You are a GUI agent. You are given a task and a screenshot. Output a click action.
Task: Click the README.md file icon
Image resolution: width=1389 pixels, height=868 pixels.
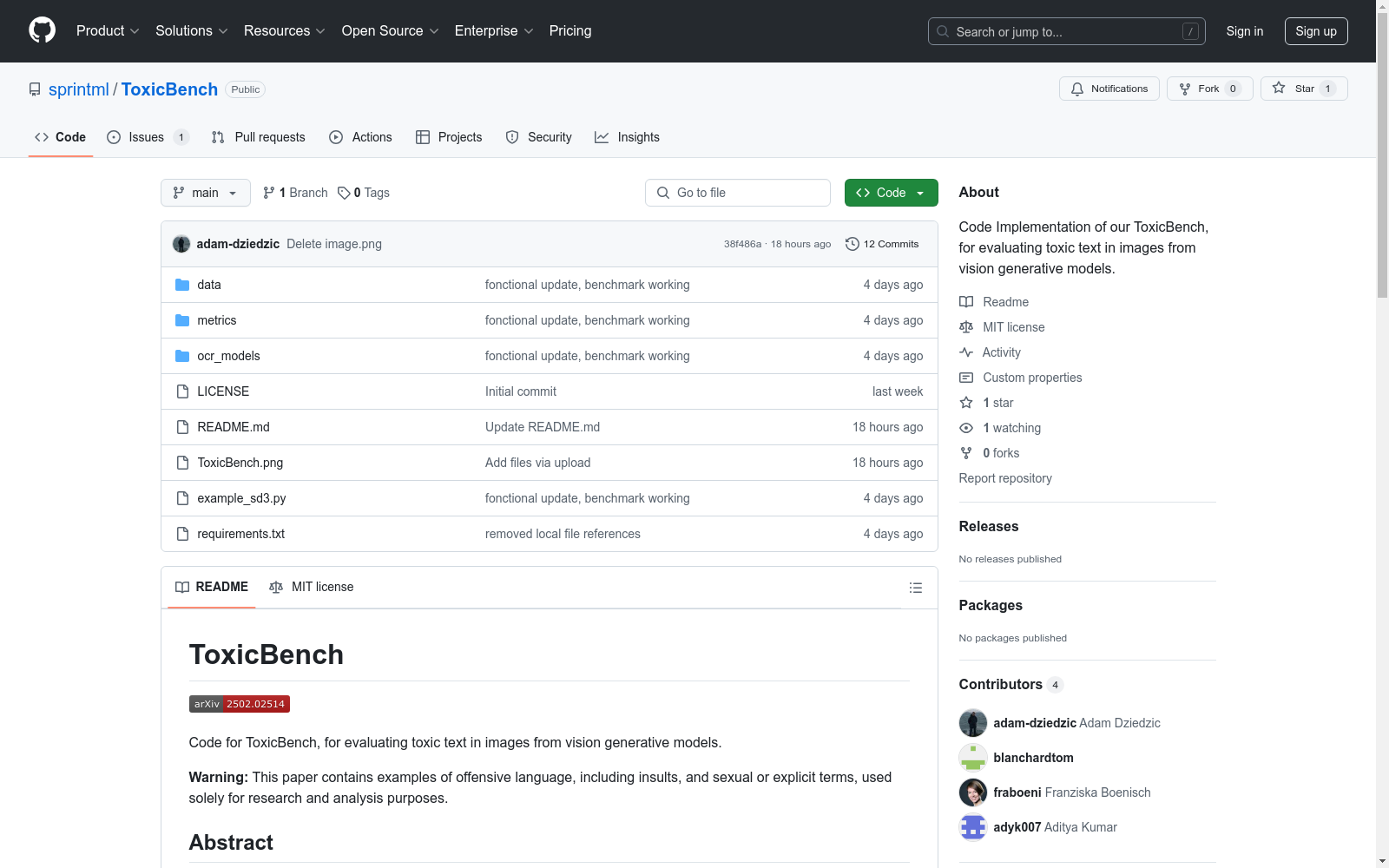(x=182, y=427)
